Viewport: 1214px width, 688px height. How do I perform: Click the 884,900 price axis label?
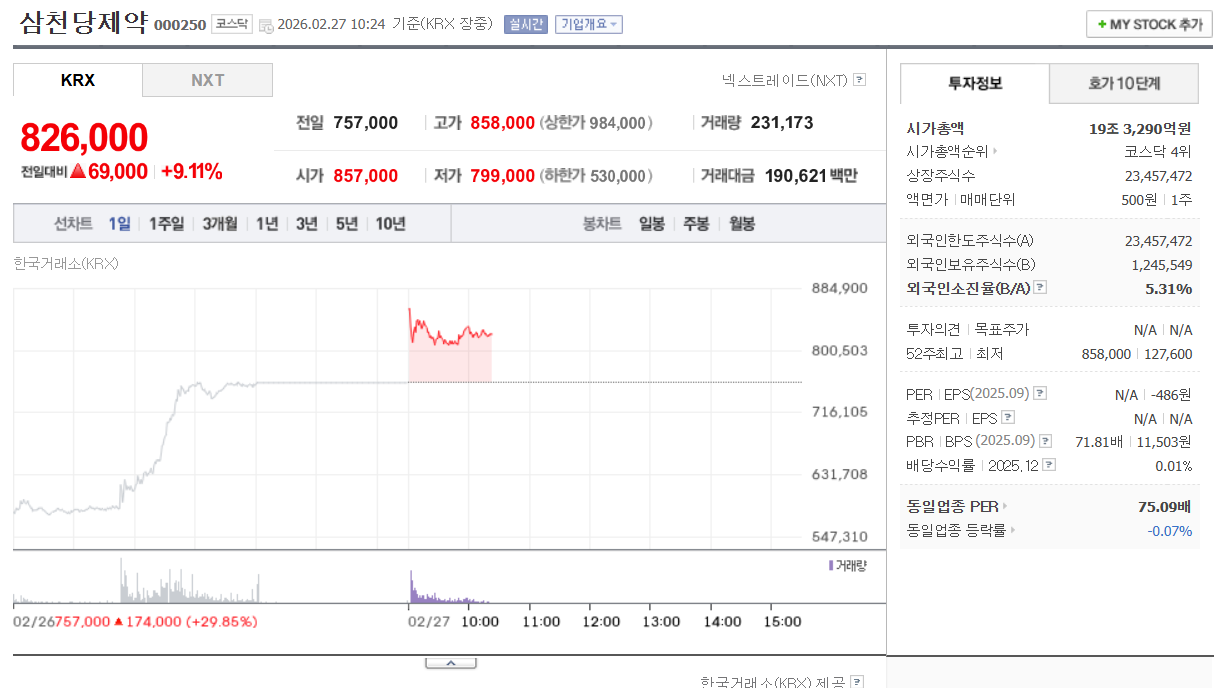(839, 289)
